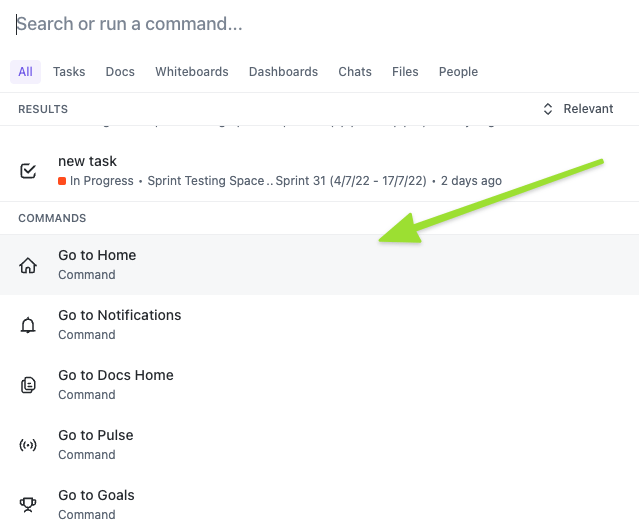Focus the Search or run a command field

click(300, 24)
